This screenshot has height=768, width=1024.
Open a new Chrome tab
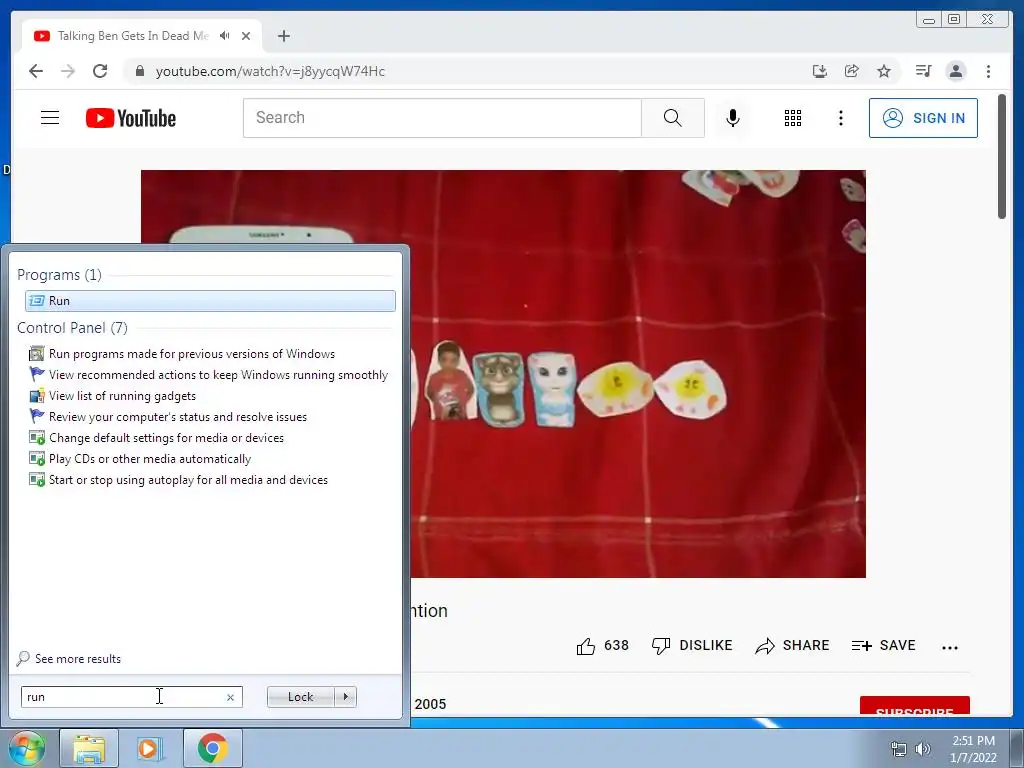pos(283,36)
